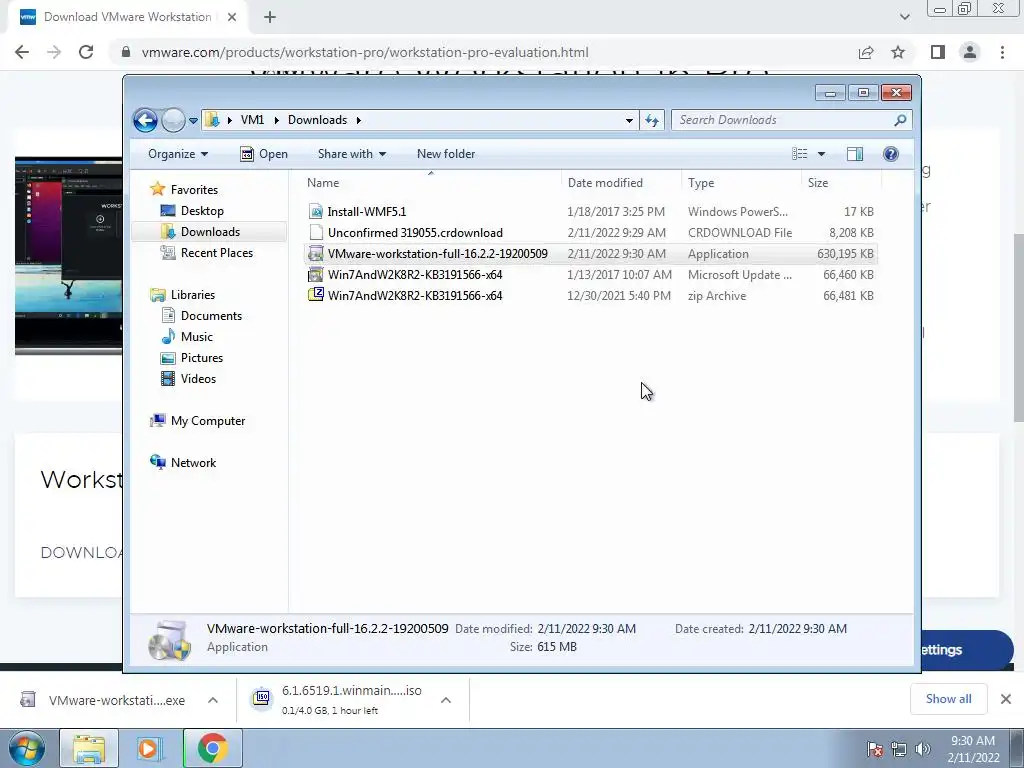The height and width of the screenshot is (768, 1024).
Task: Open the Pictures library
Action: coord(202,358)
